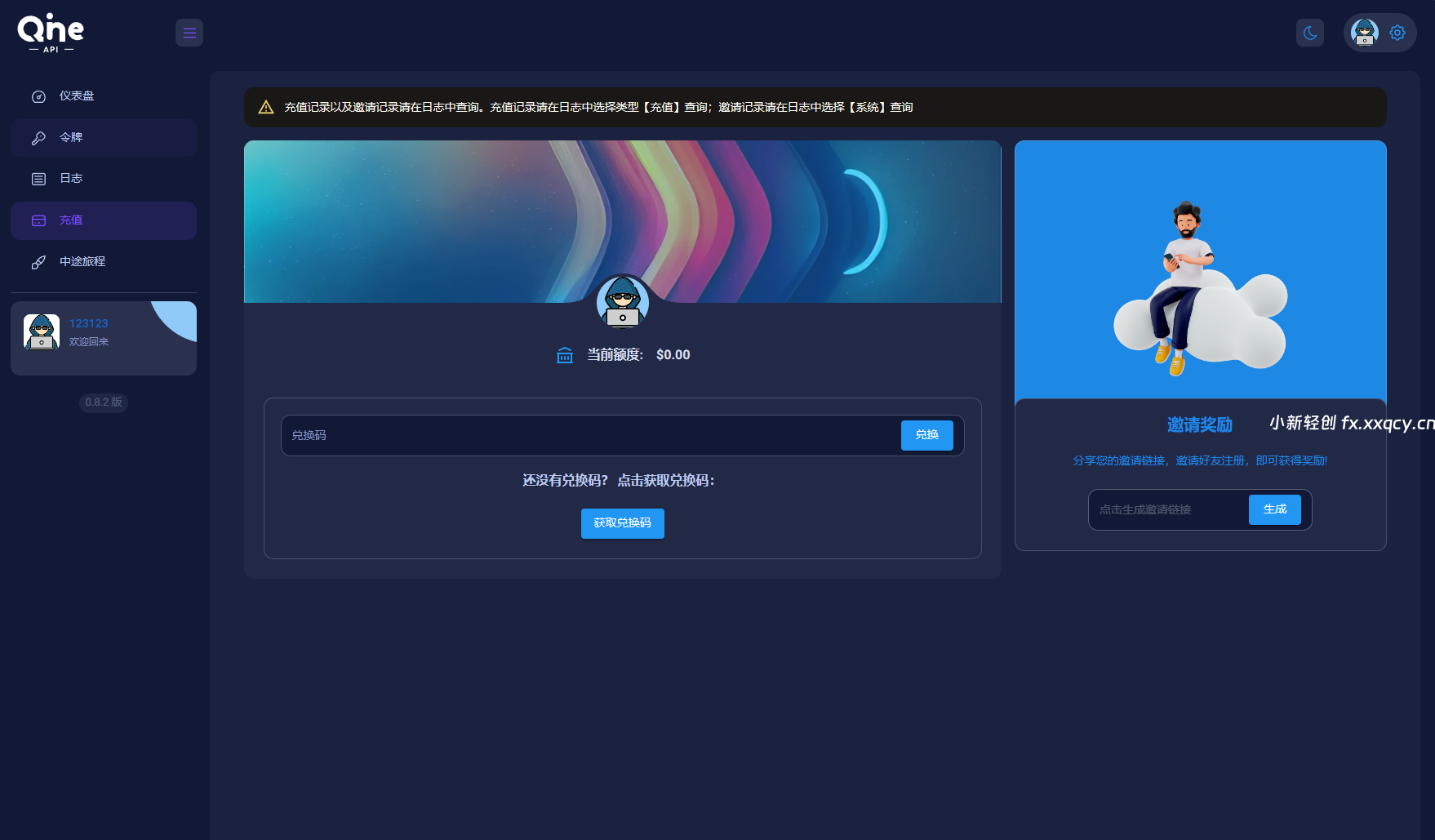Select 充值 top-up menu item
1435x840 pixels.
coord(104,220)
